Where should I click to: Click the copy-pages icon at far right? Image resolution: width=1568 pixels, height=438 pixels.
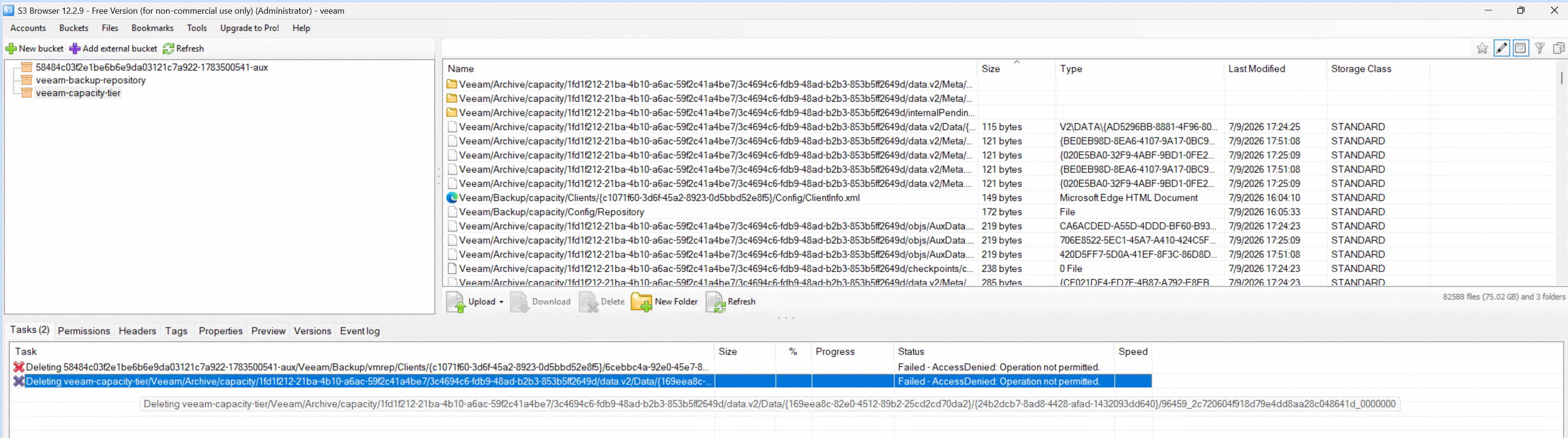tap(1559, 48)
